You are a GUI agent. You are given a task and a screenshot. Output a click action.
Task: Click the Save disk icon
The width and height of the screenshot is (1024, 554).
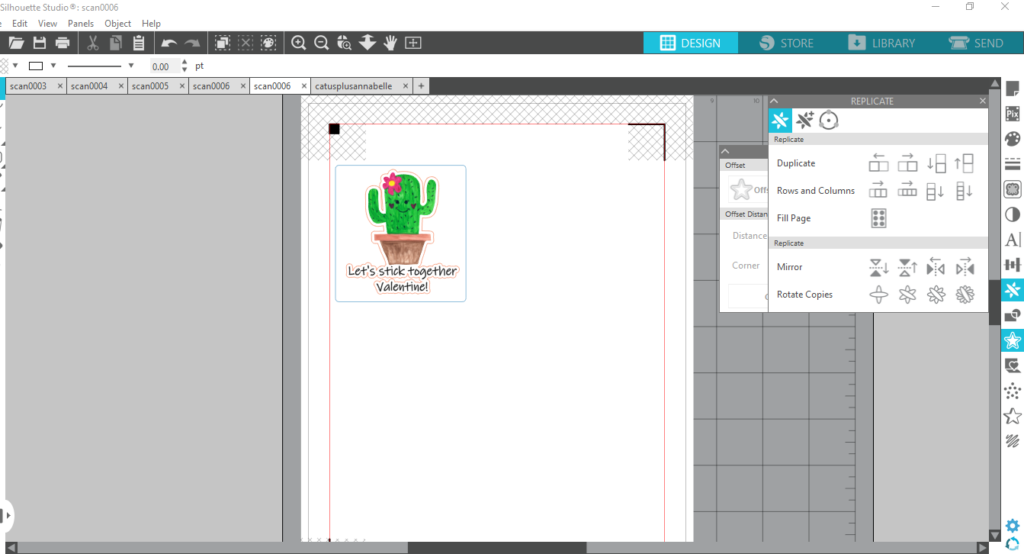click(x=40, y=43)
